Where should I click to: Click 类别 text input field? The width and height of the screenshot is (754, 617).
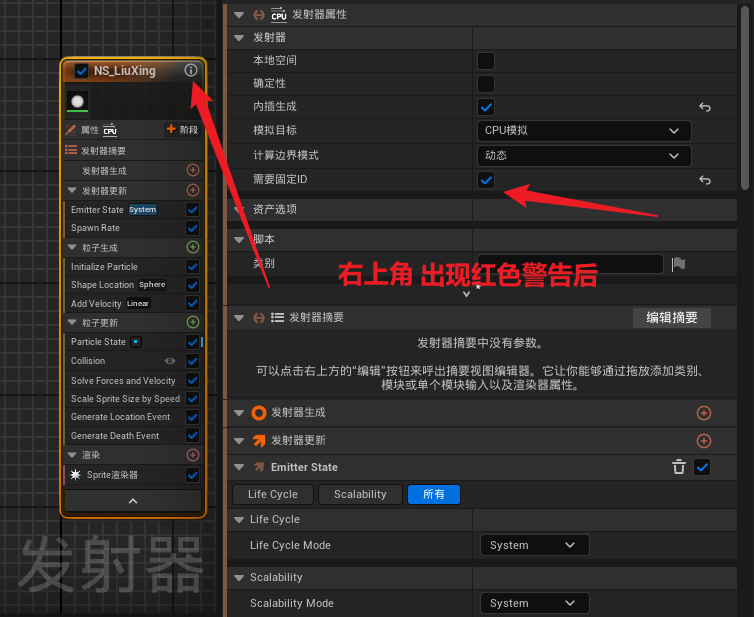tap(570, 264)
